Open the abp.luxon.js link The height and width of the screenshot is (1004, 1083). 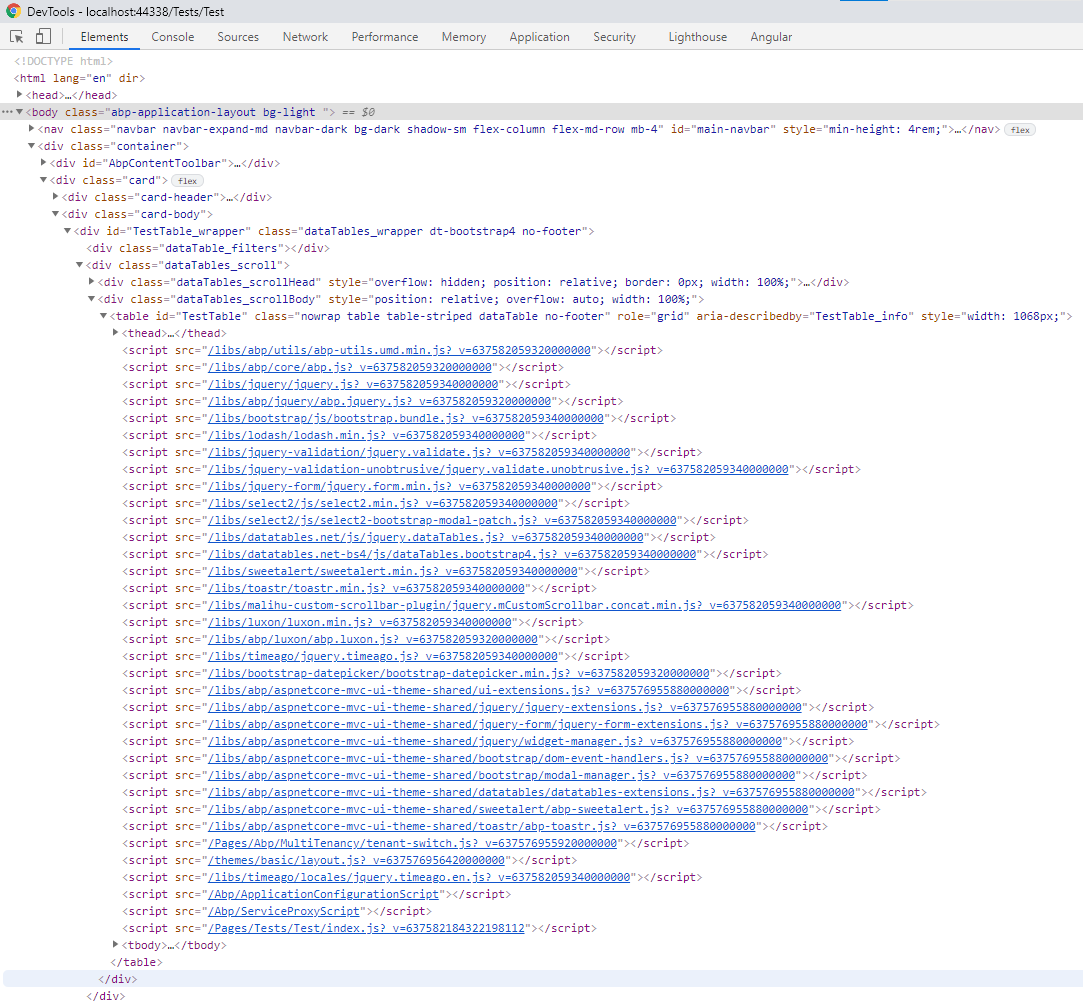click(x=373, y=639)
